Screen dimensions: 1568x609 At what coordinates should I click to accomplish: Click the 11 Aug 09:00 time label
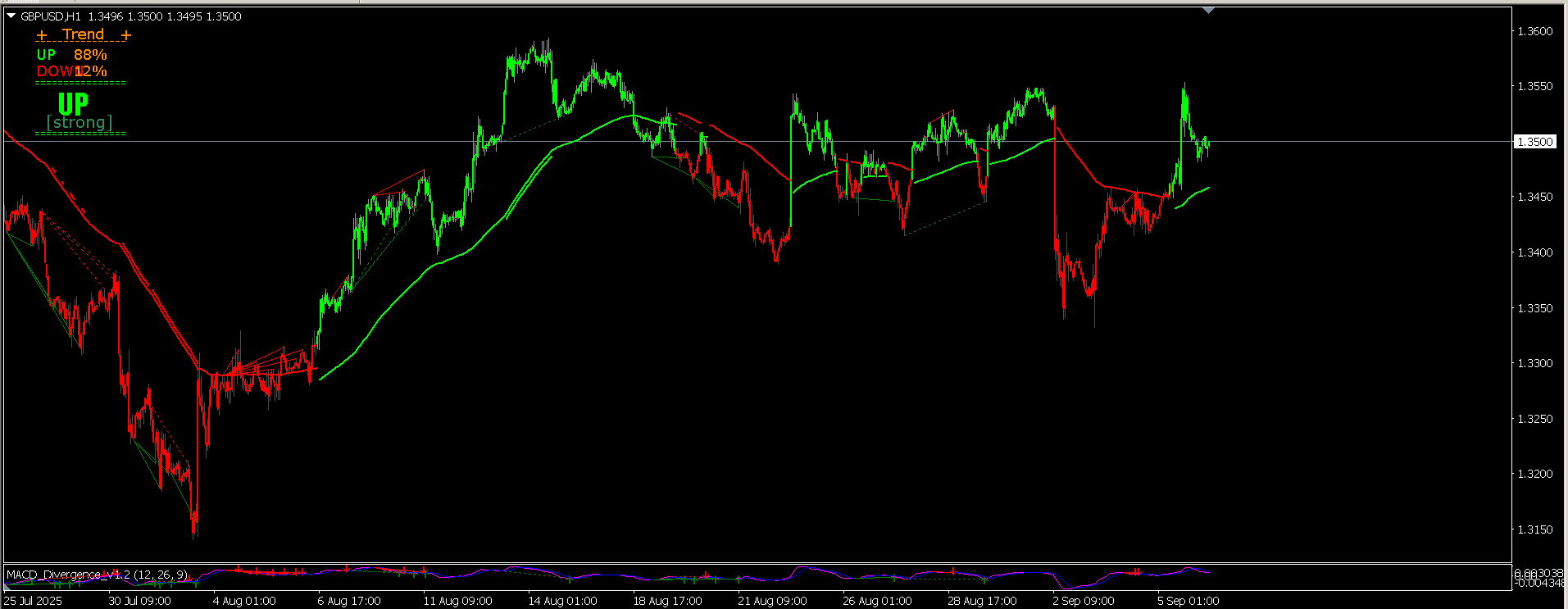tap(457, 601)
